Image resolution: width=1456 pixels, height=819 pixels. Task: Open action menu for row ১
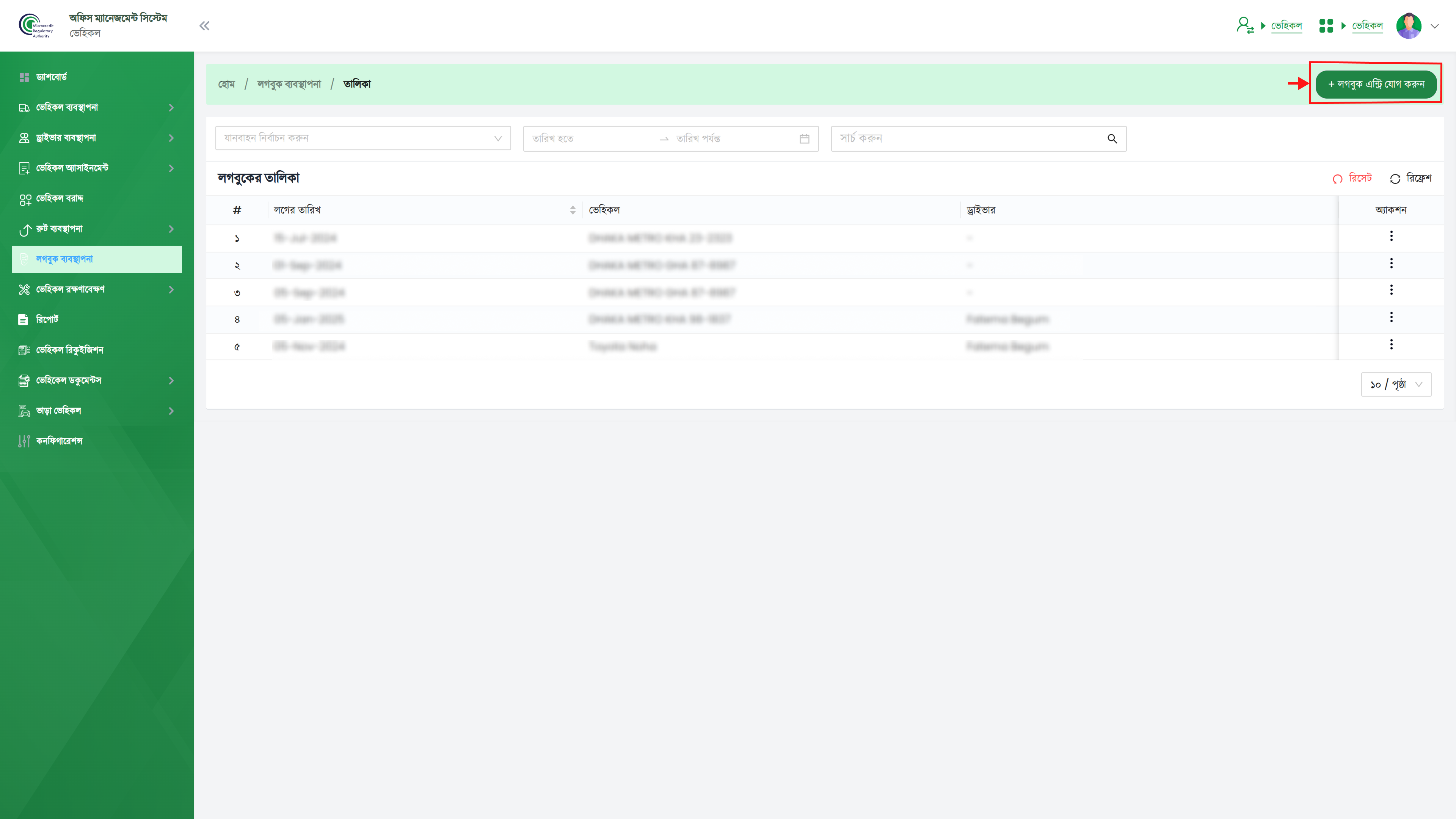[x=1391, y=236]
